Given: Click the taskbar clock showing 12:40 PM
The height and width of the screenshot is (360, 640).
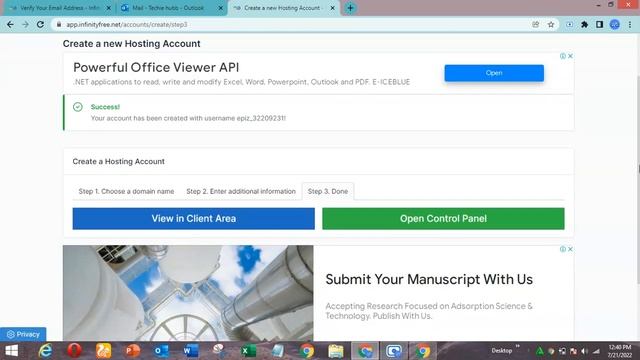Looking at the screenshot, I should click(x=620, y=351).
